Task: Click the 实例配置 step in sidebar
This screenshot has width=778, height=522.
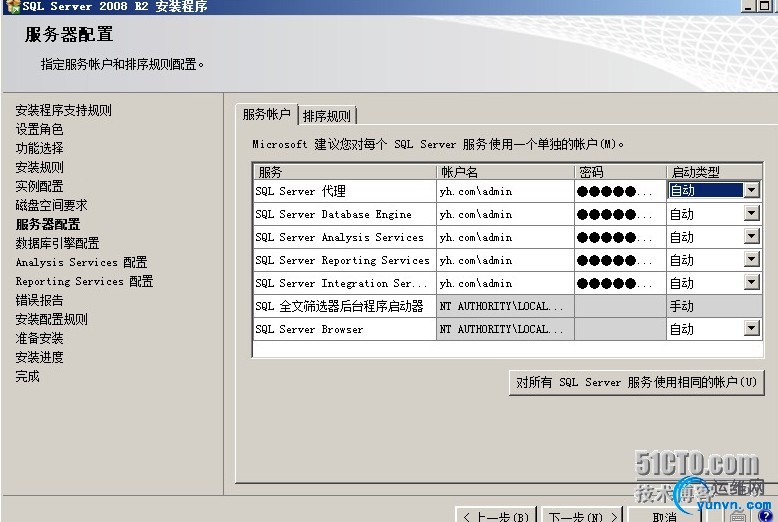Action: (39, 186)
